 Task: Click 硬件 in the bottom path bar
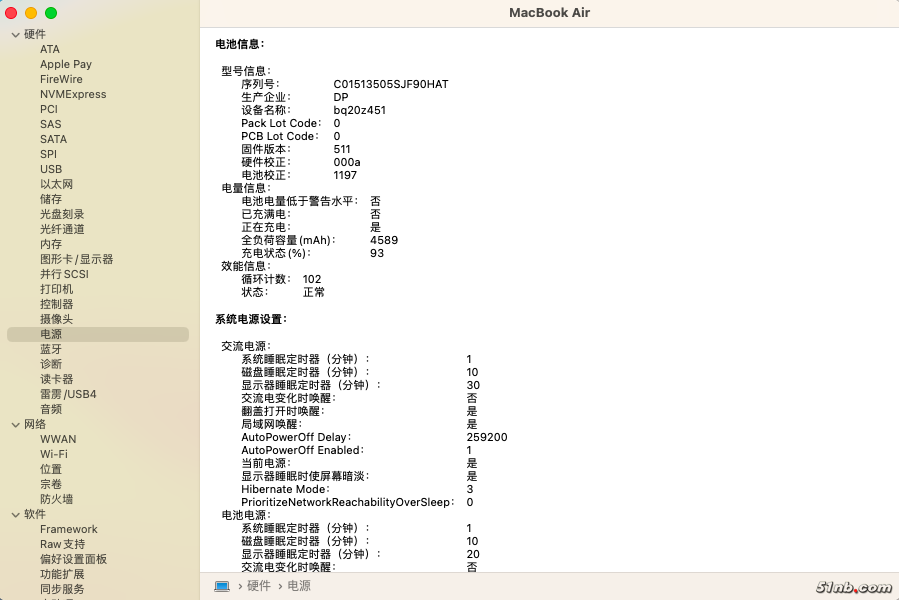pos(259,586)
